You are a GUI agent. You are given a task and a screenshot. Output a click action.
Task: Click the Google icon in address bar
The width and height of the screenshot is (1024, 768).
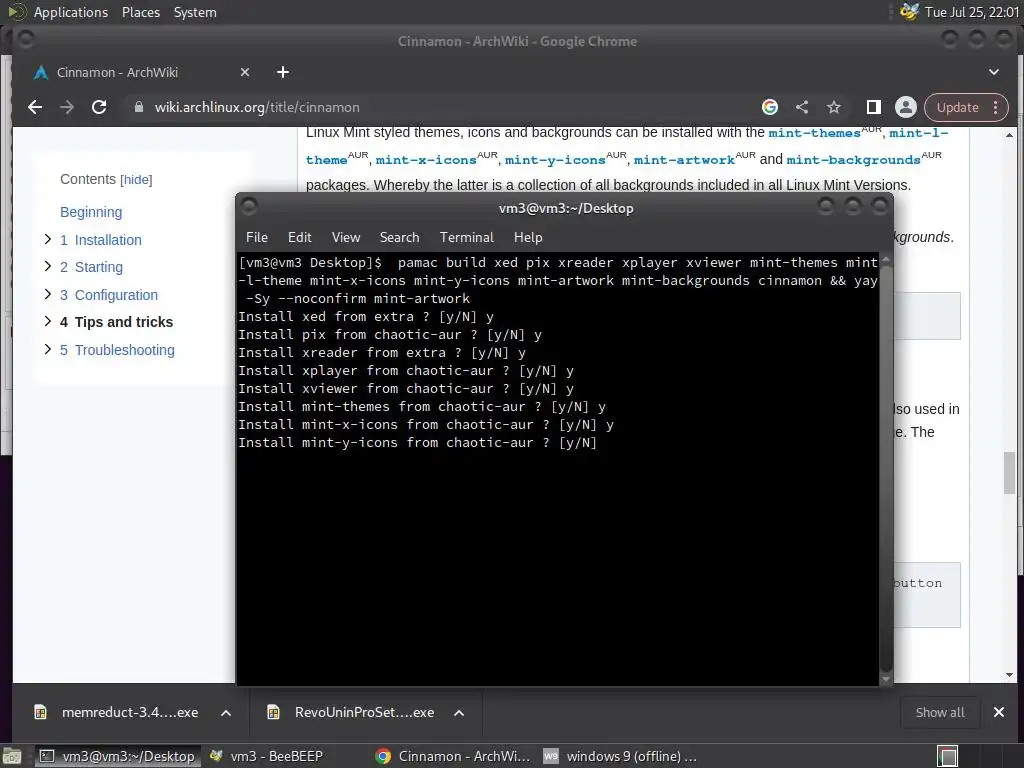click(770, 107)
